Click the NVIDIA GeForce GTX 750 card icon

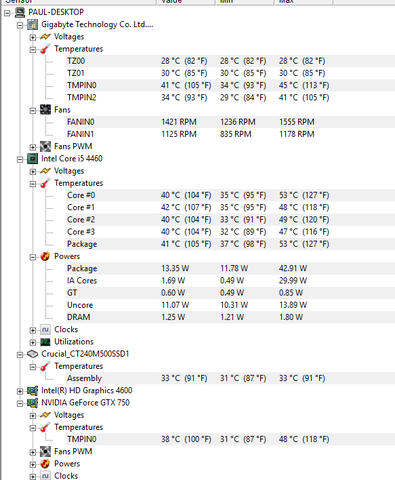[x=32, y=403]
